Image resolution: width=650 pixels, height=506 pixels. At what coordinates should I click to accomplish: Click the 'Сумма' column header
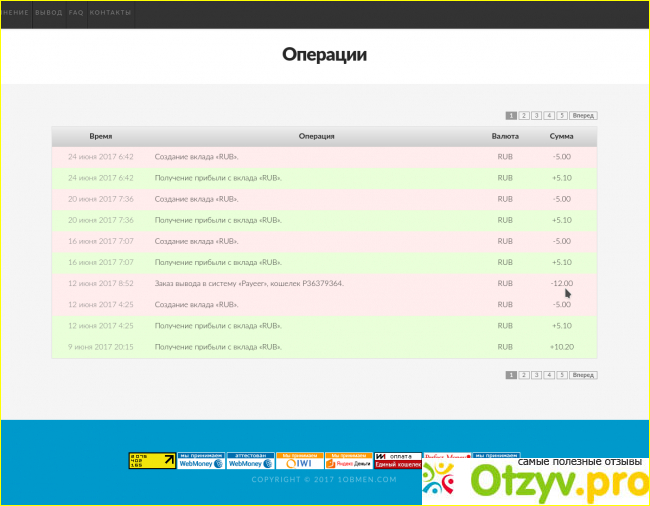[x=561, y=136]
